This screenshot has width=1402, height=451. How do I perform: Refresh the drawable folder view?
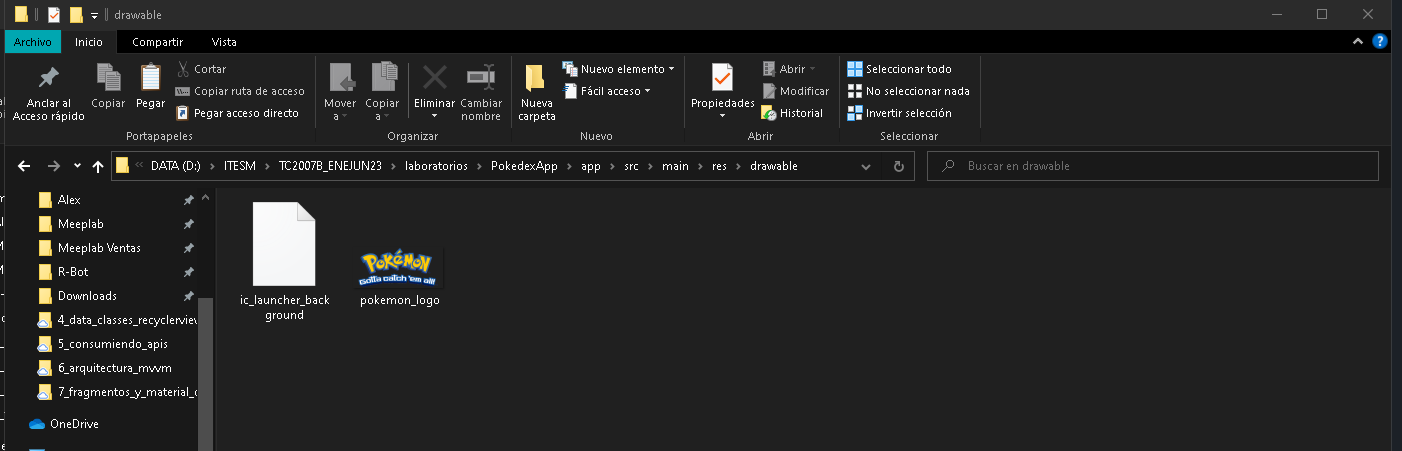[x=898, y=166]
